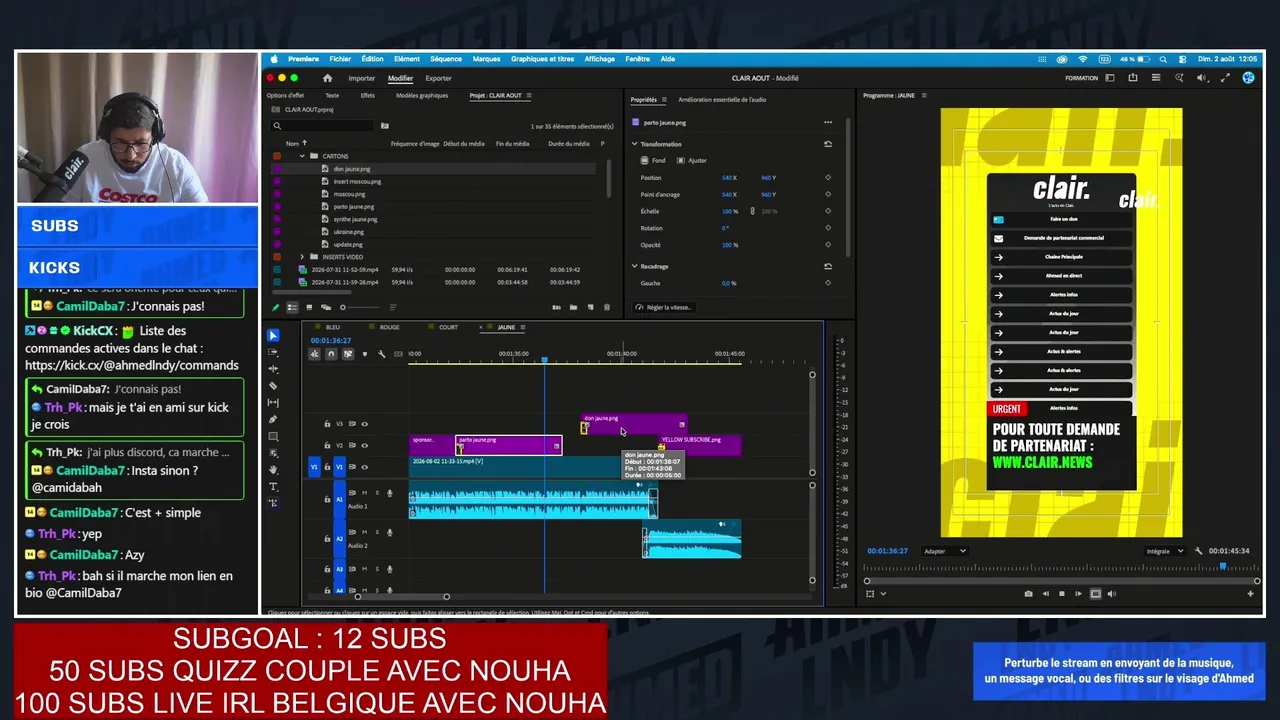Select the Hand tool
The height and width of the screenshot is (720, 1280).
point(273,469)
